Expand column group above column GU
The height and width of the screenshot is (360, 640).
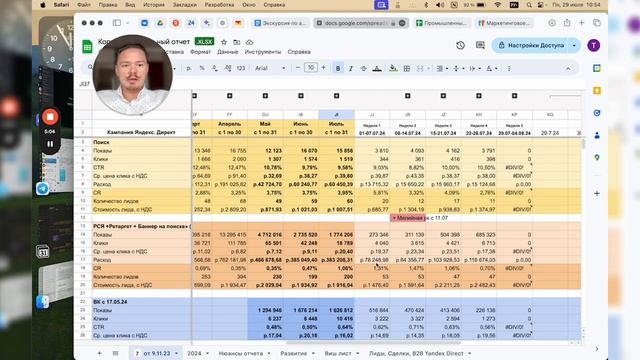tap(265, 96)
